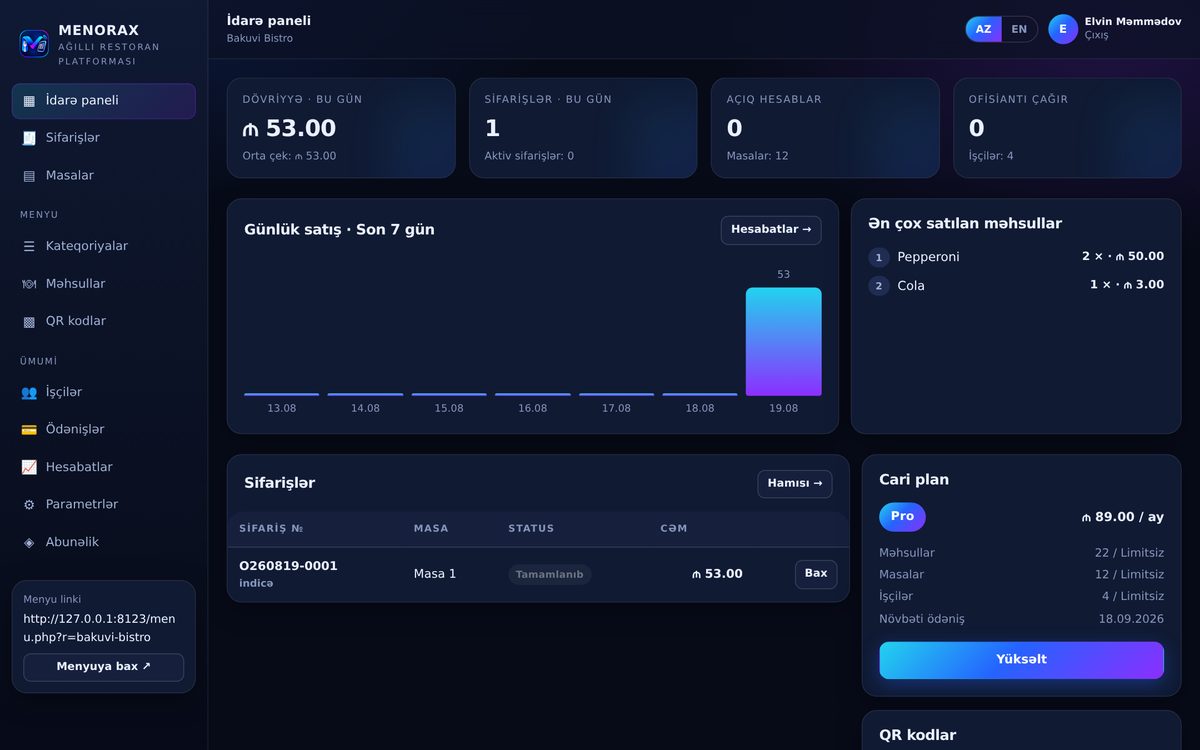The image size is (1200, 750).
Task: Open menu with Menyuya bax button
Action: point(104,667)
